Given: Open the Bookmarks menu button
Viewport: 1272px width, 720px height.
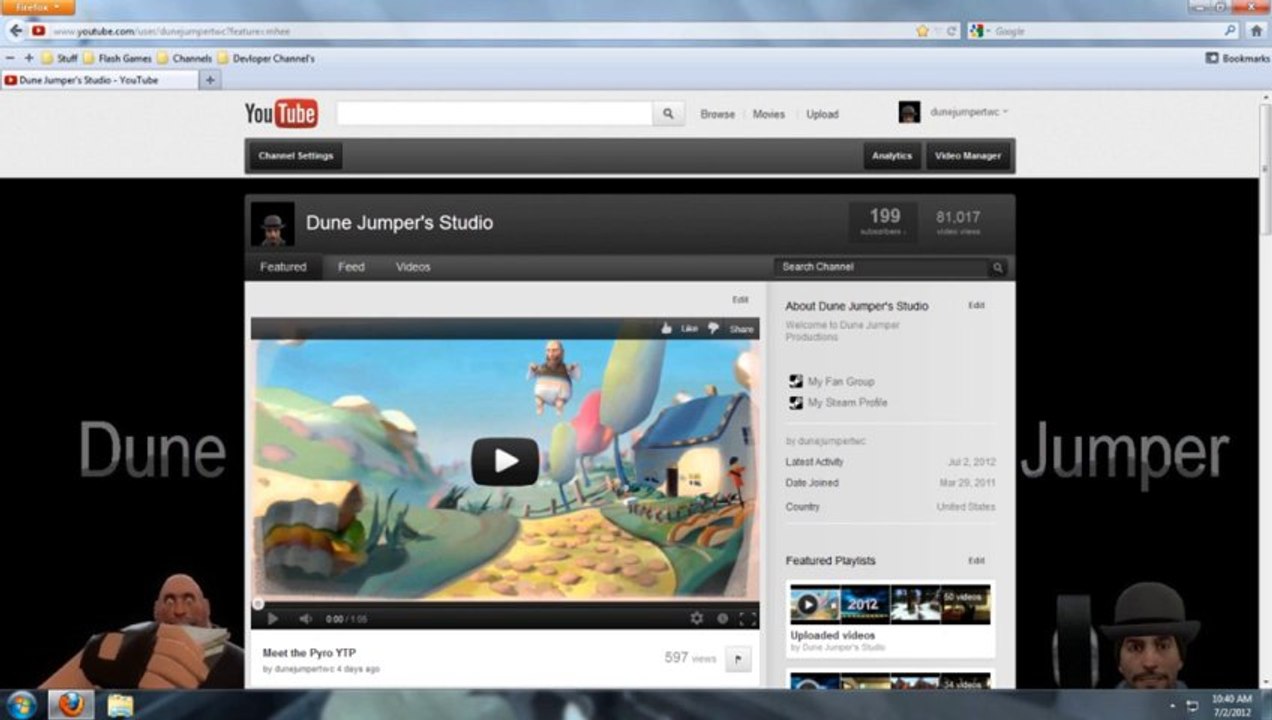Looking at the screenshot, I should [x=1238, y=58].
